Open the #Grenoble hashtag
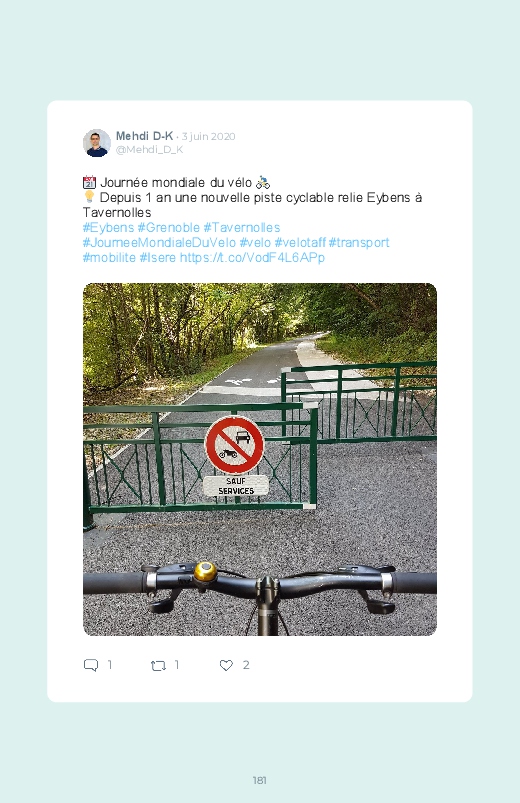 pyautogui.click(x=169, y=227)
